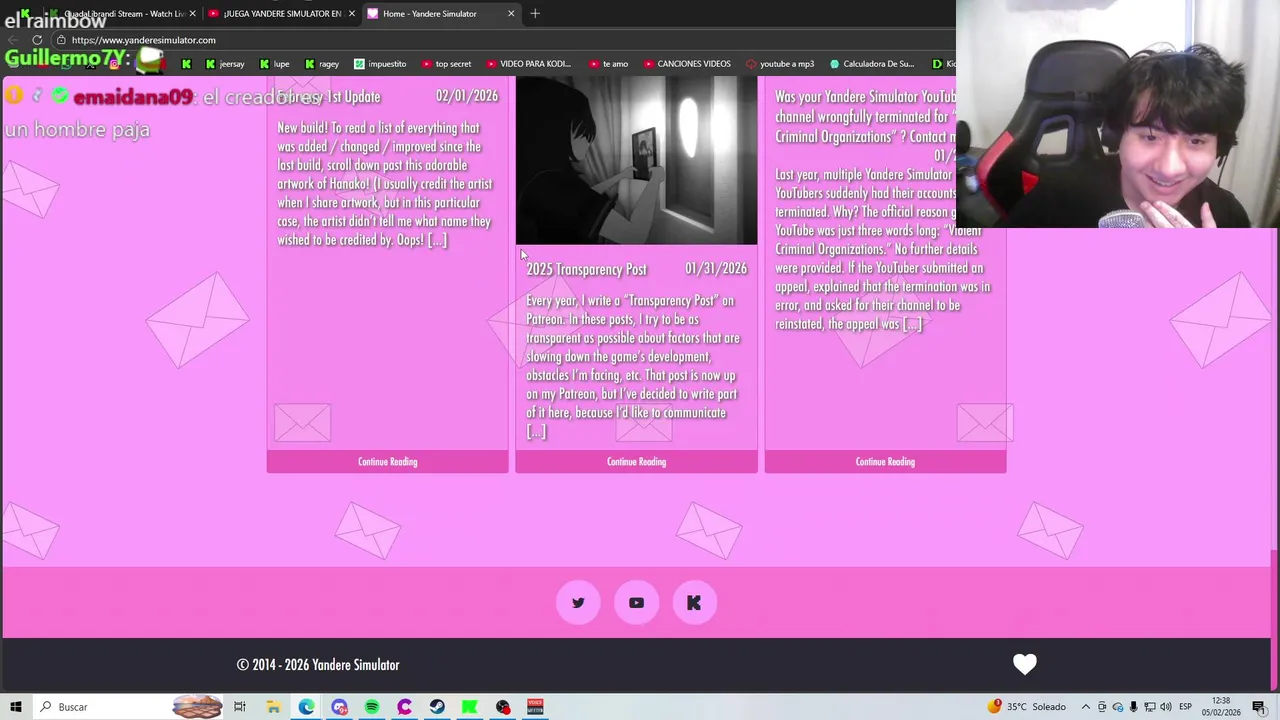Click the ESP language indicator
Screen dimensions: 1280x720
[x=1185, y=707]
